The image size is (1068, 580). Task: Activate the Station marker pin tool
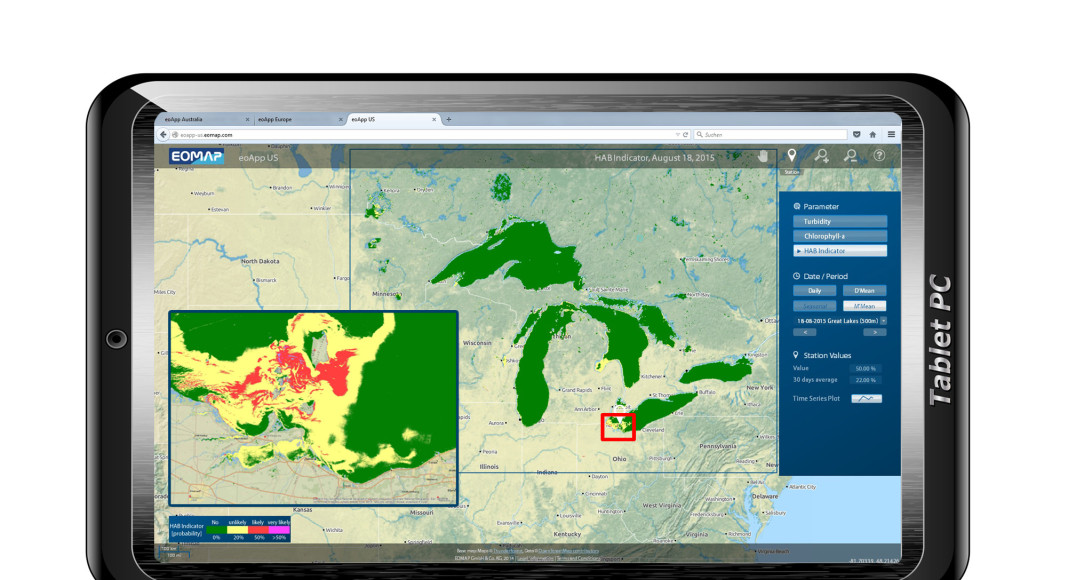[x=791, y=156]
